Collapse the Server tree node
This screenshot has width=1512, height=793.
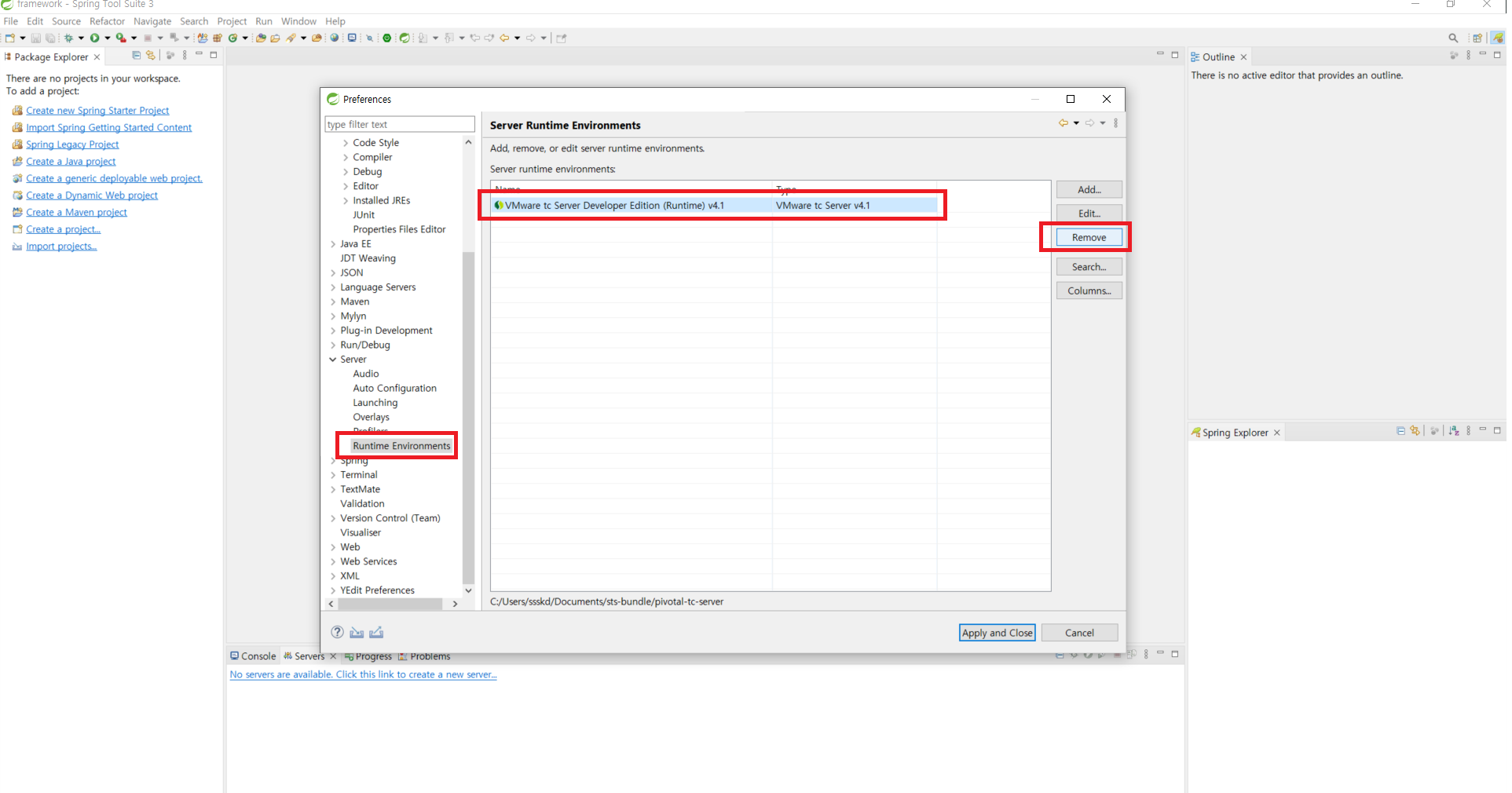point(333,360)
